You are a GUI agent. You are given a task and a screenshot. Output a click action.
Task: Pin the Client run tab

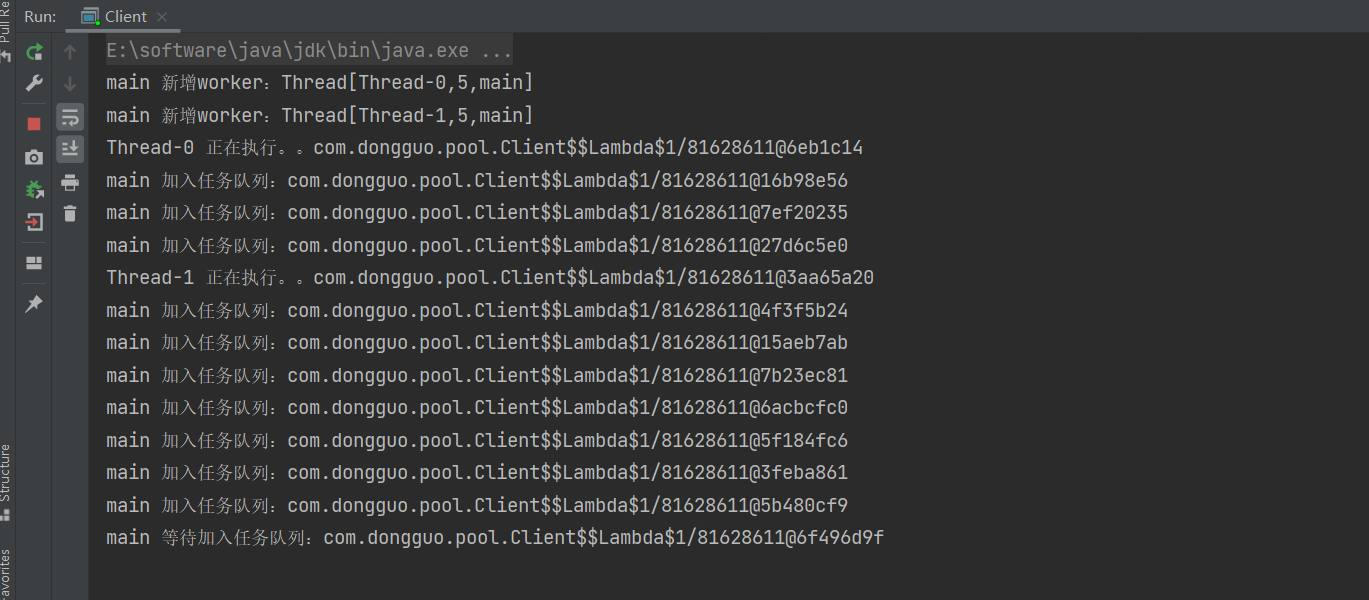[x=34, y=303]
